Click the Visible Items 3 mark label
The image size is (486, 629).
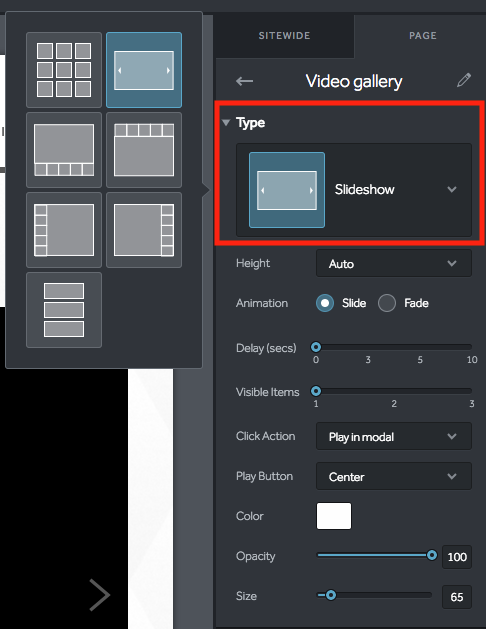click(x=472, y=404)
